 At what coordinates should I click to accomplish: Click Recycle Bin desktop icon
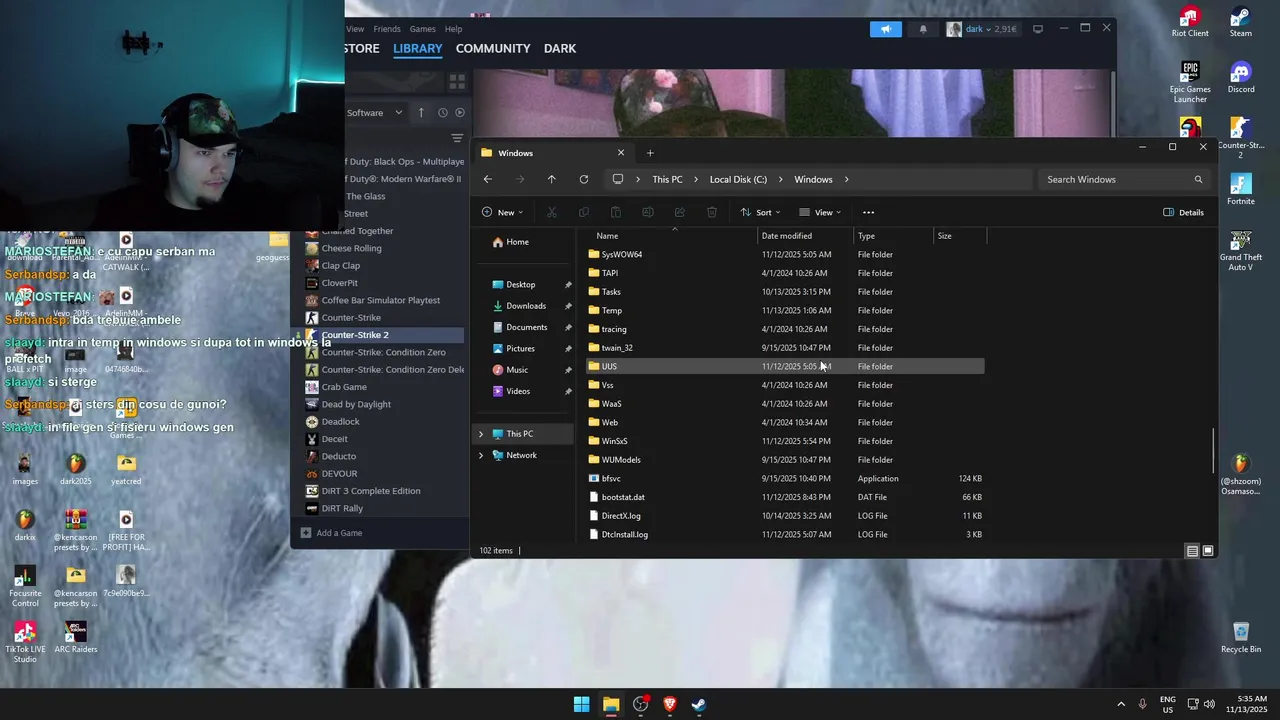pyautogui.click(x=1241, y=638)
